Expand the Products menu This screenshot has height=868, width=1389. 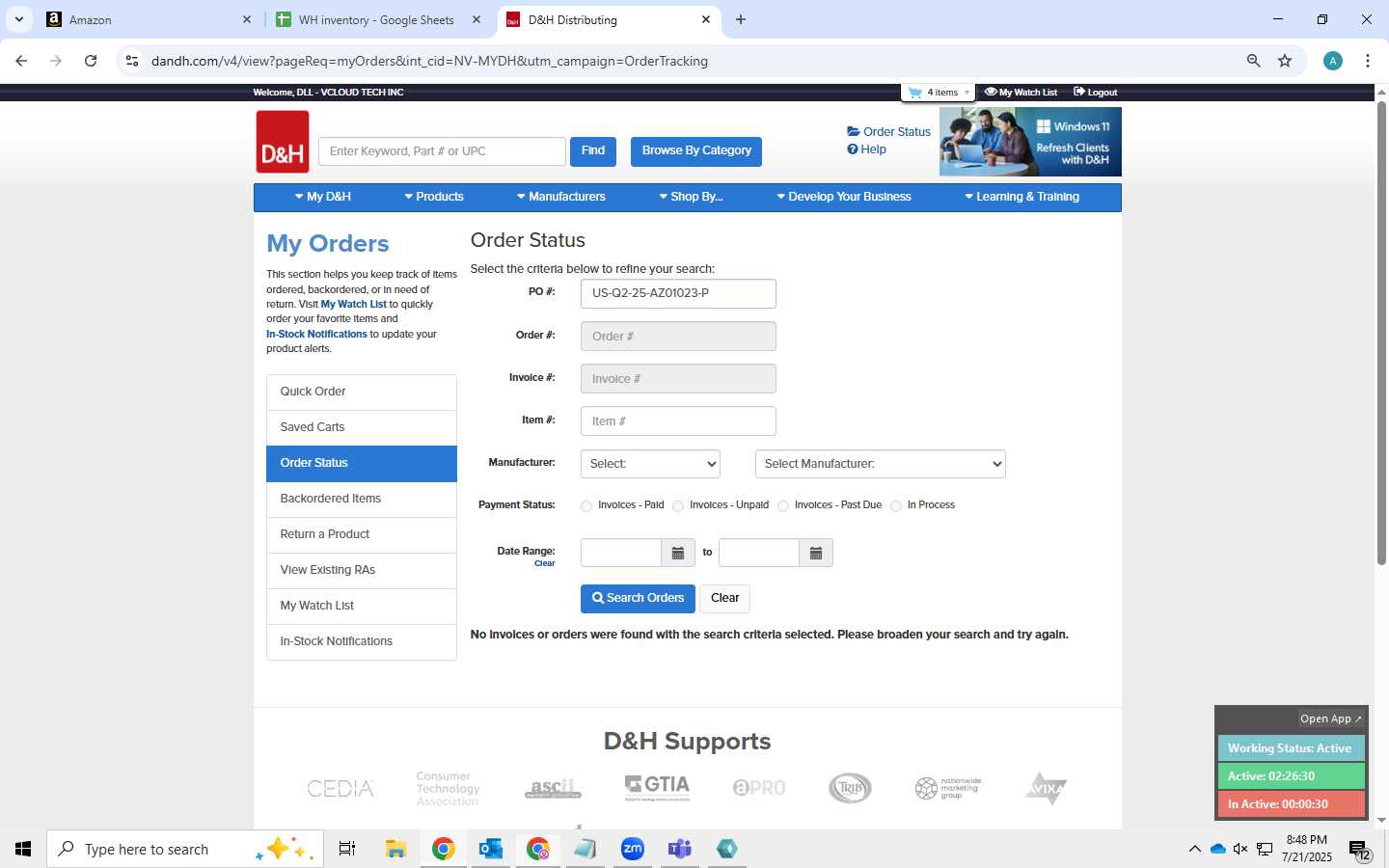[x=434, y=197]
